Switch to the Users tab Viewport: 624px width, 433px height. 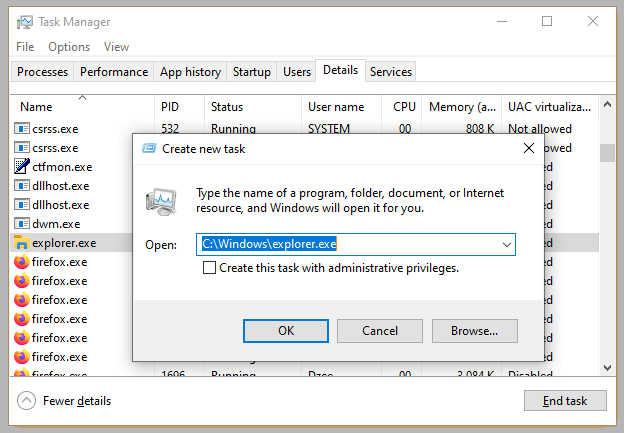tap(296, 72)
